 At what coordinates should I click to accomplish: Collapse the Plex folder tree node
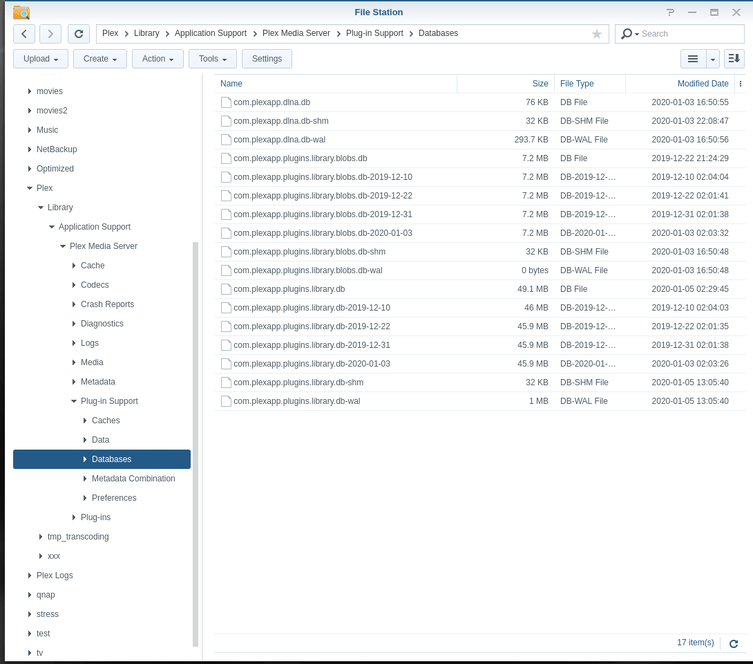[29, 188]
